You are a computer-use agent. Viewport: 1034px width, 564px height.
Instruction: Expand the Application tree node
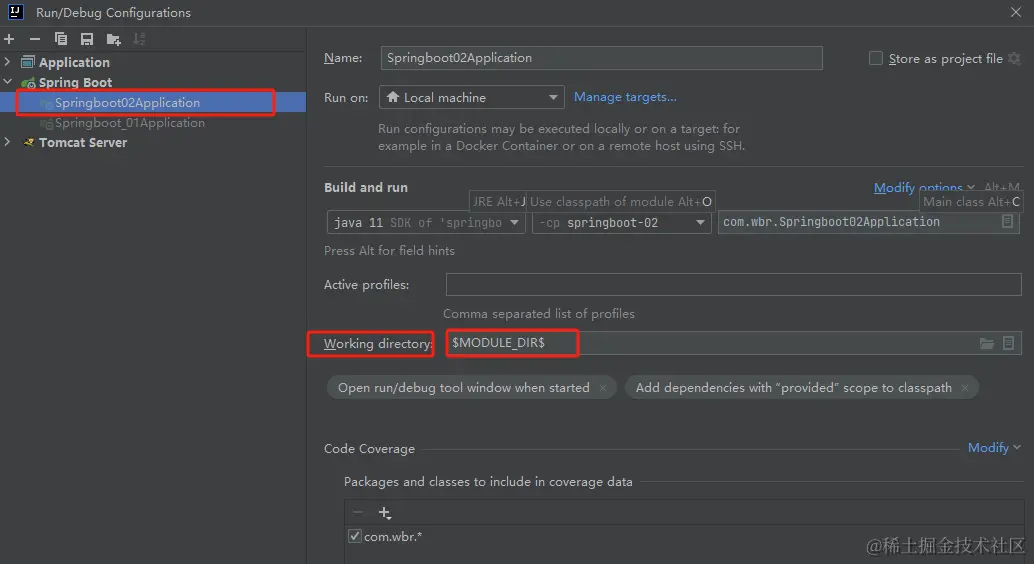coord(7,62)
